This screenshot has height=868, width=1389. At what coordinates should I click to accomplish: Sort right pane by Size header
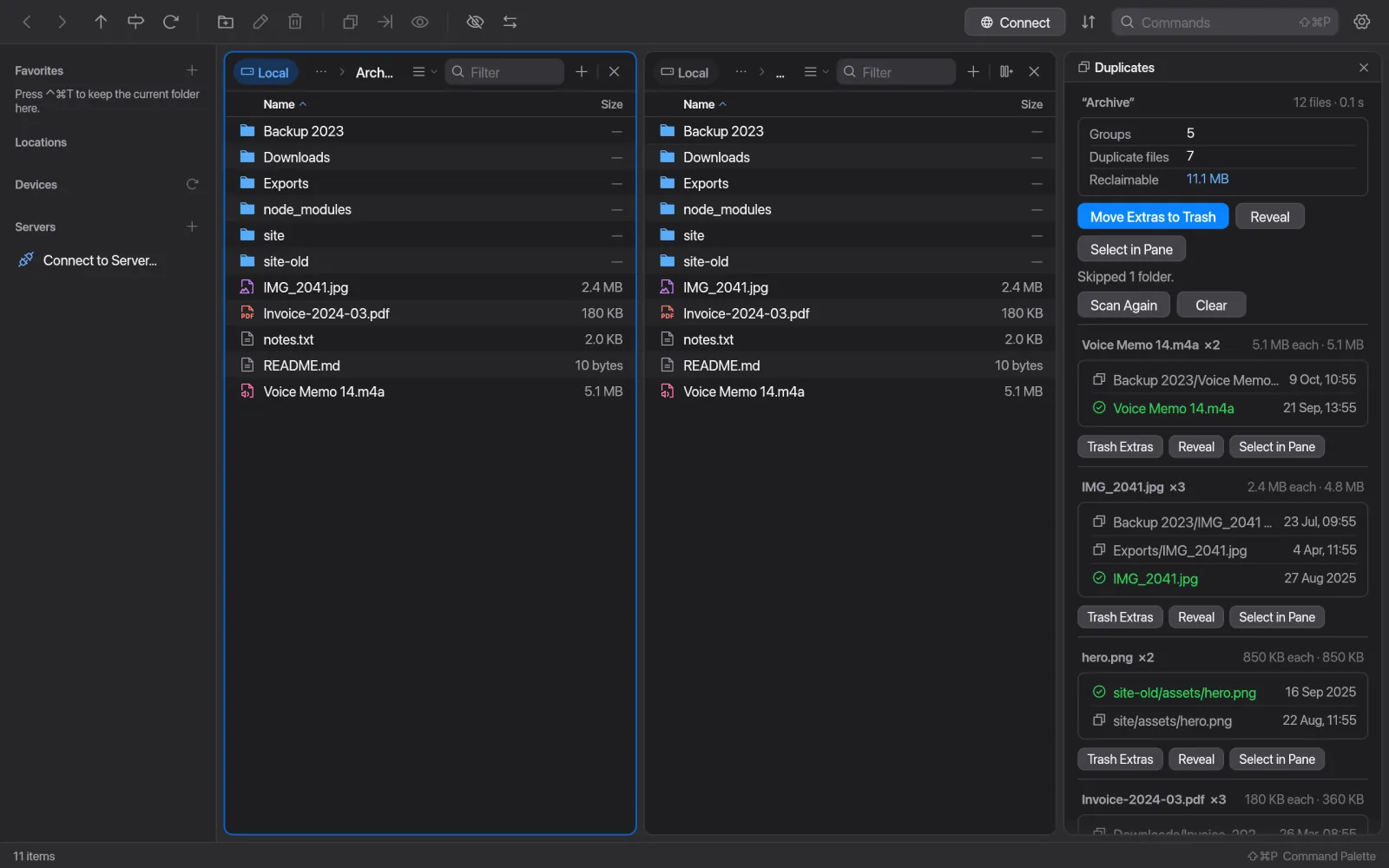tap(1031, 104)
